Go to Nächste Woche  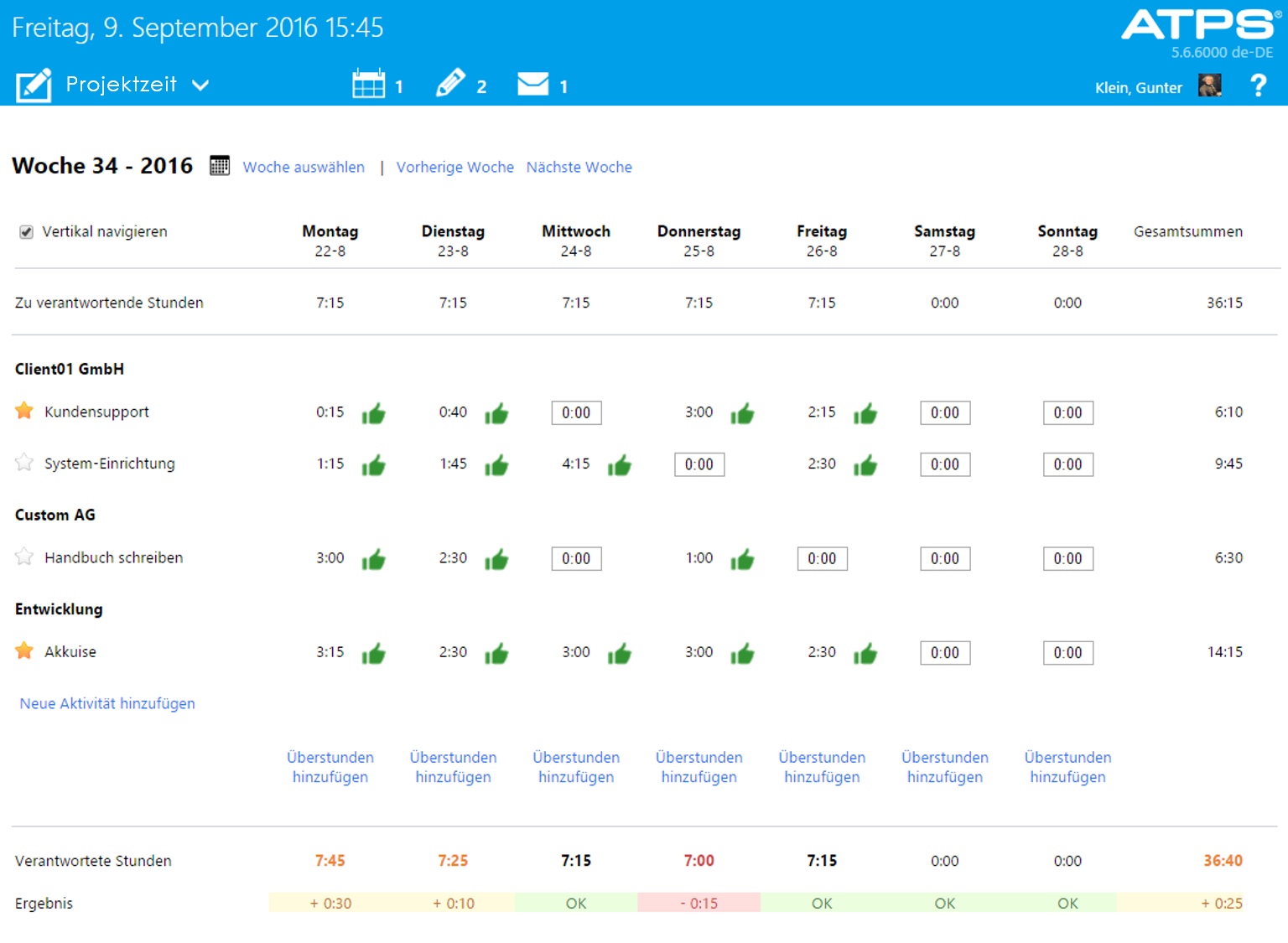click(579, 167)
